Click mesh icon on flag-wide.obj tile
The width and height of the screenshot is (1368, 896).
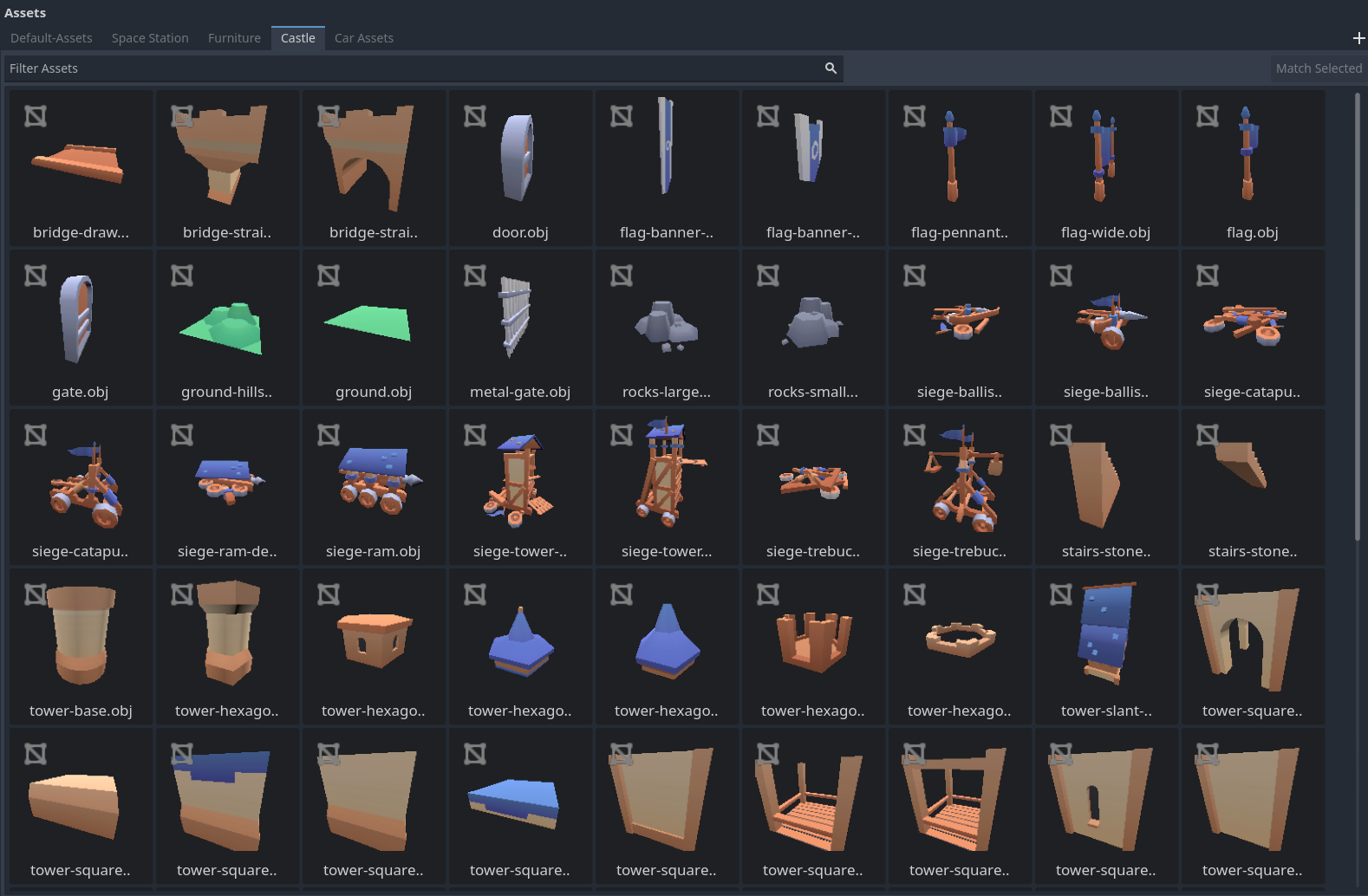[1061, 116]
